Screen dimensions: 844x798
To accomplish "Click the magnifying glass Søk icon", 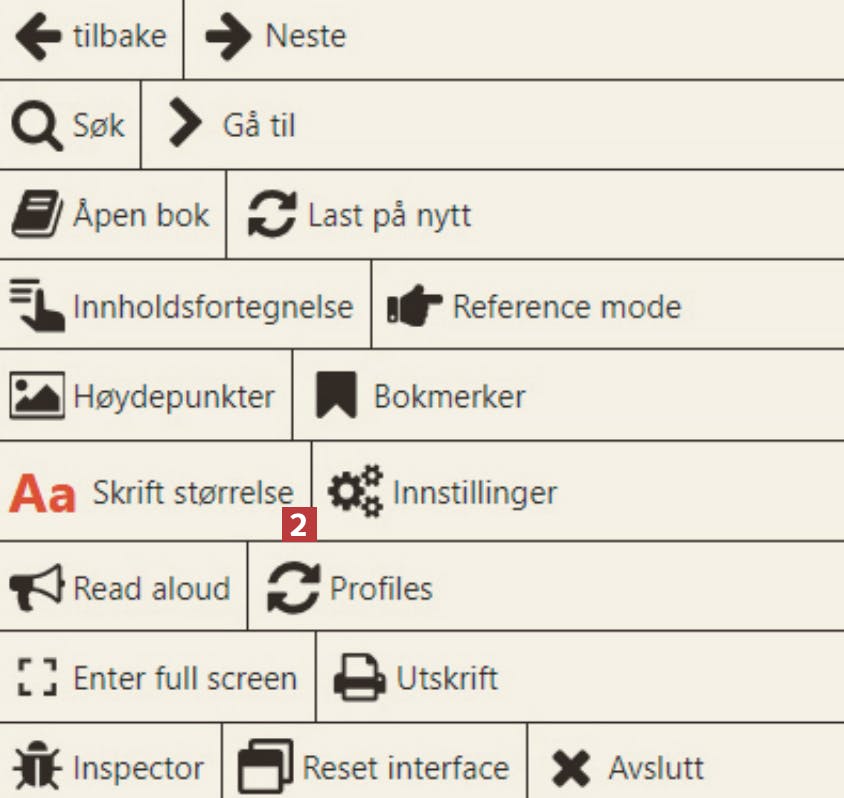I will [36, 127].
